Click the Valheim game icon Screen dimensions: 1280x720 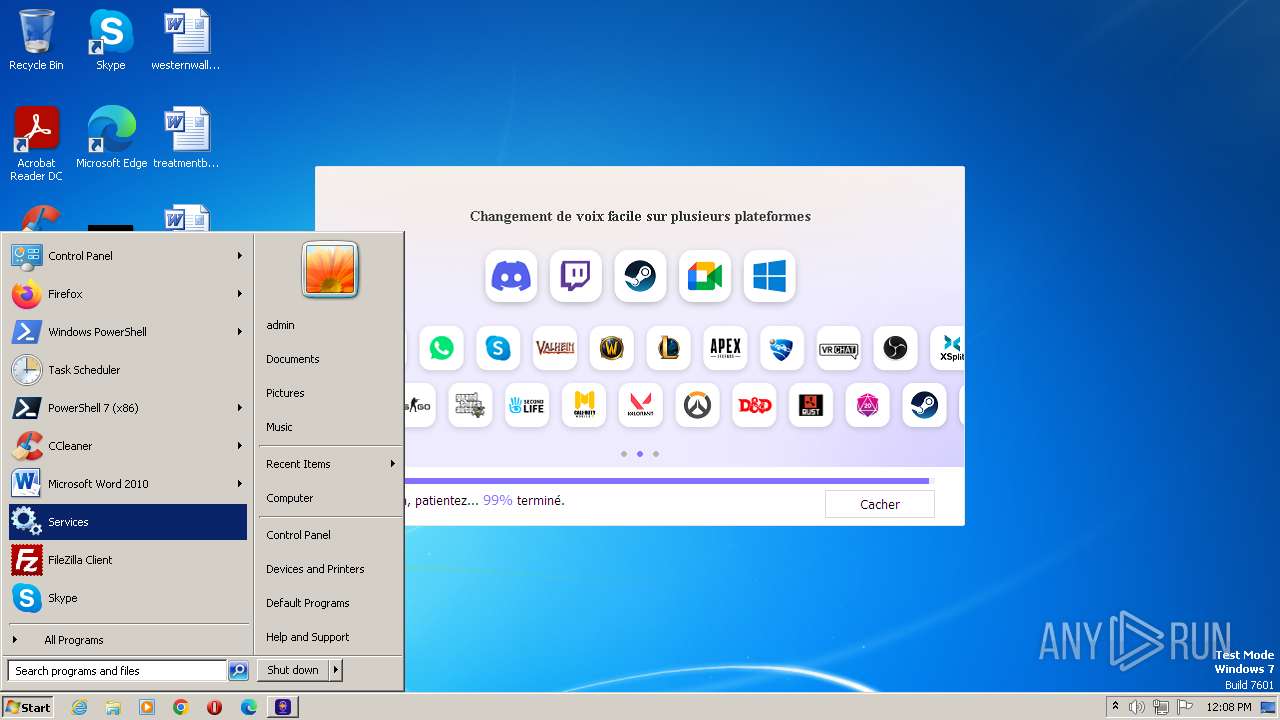point(555,348)
